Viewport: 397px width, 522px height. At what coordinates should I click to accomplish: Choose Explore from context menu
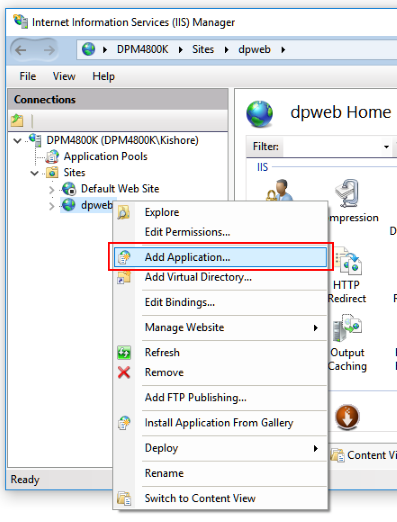(x=220, y=212)
